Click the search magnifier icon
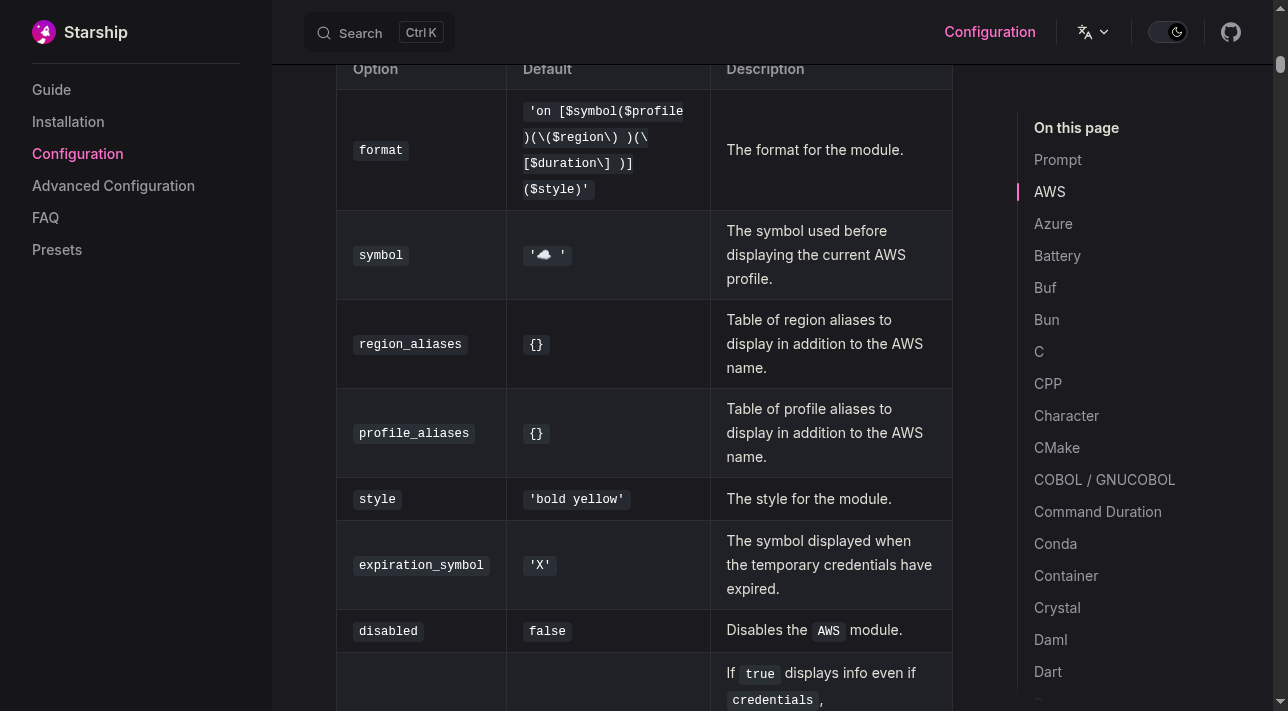The width and height of the screenshot is (1288, 711). 324,33
